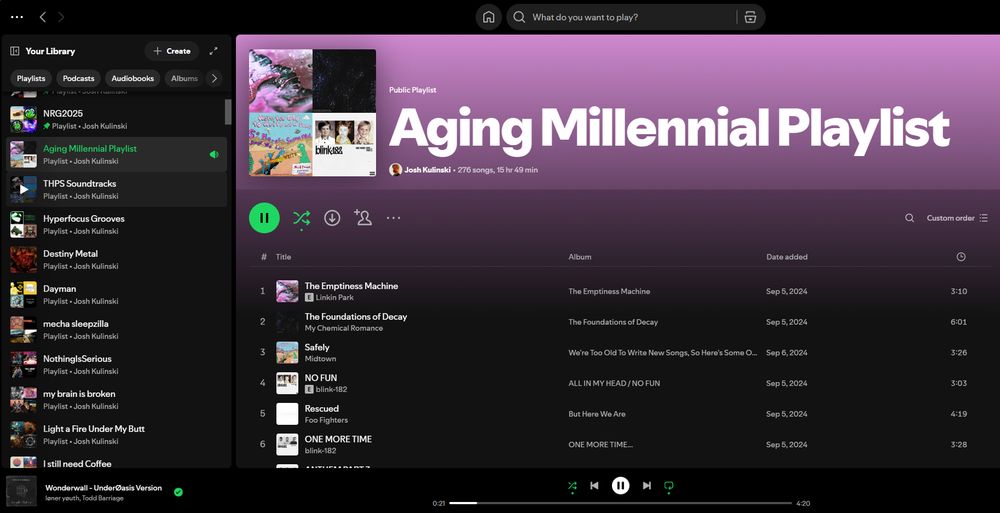
Task: Open Linkin Park artist link
Action: [335, 297]
